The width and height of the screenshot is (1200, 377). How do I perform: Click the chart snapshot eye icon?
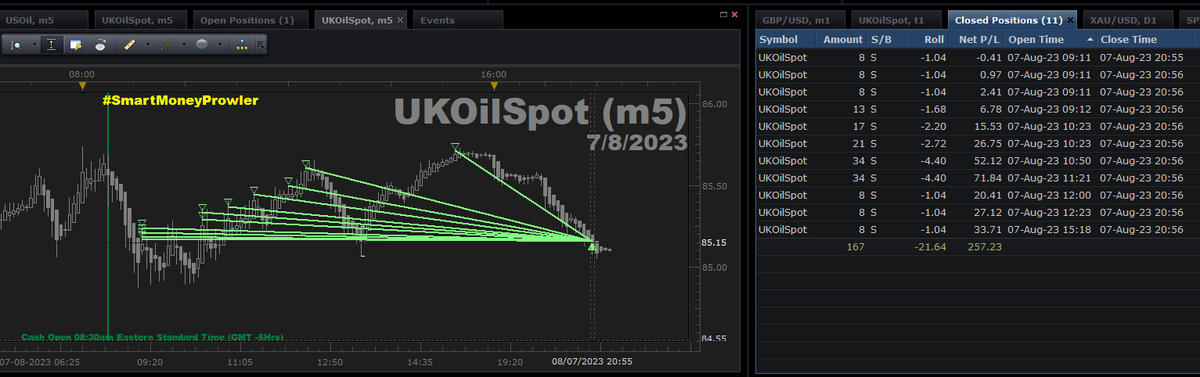coord(101,46)
